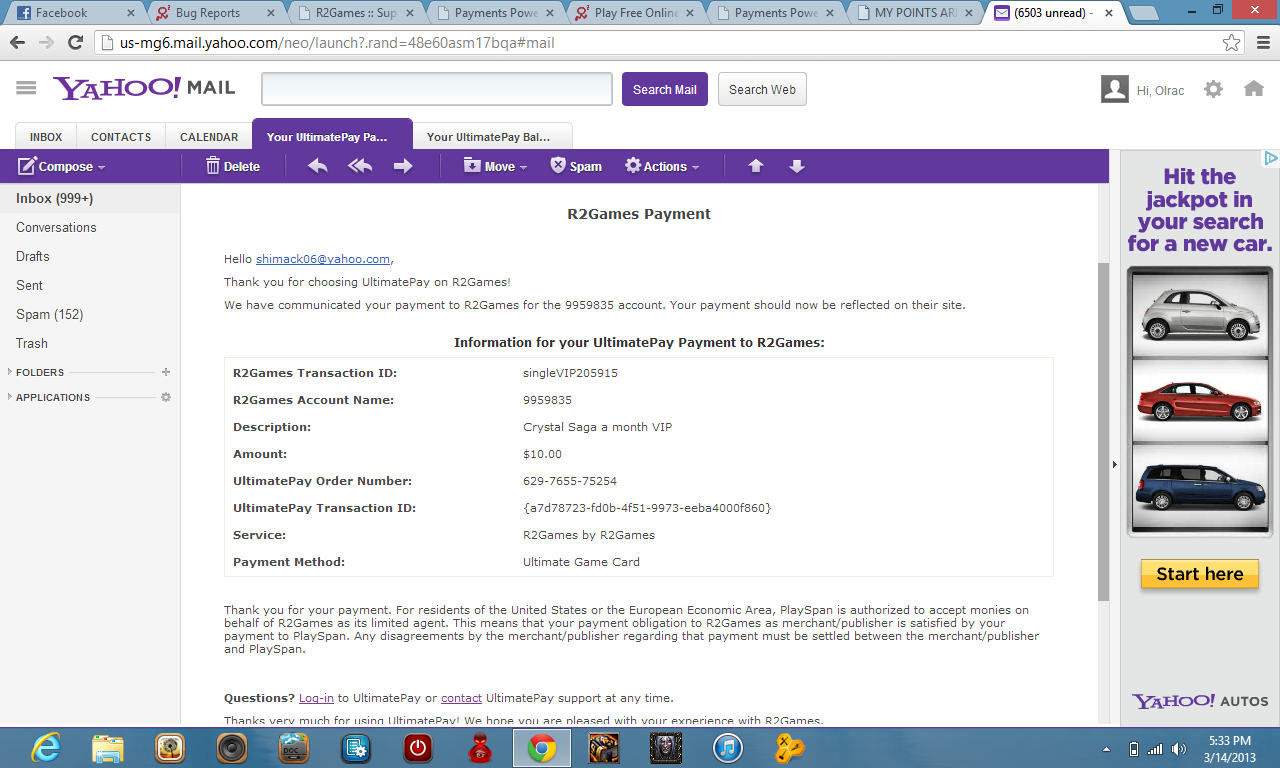Go to previous message up arrow
Screen dimensions: 1280x768
756,166
